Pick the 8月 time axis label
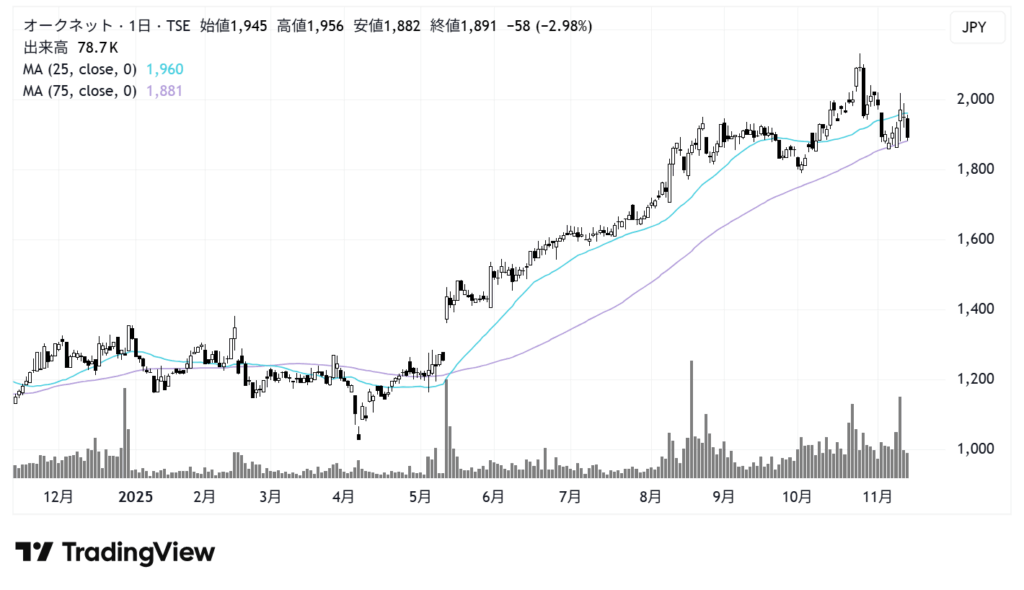The image size is (1024, 590). pyautogui.click(x=650, y=496)
